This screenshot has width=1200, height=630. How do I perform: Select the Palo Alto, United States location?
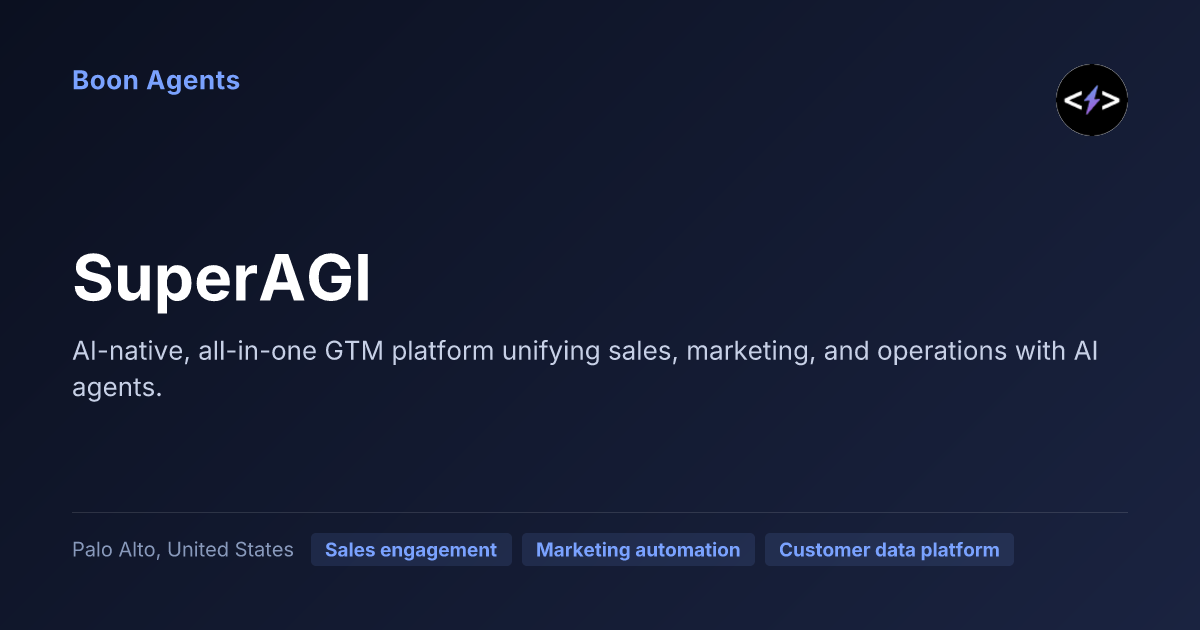click(x=183, y=550)
